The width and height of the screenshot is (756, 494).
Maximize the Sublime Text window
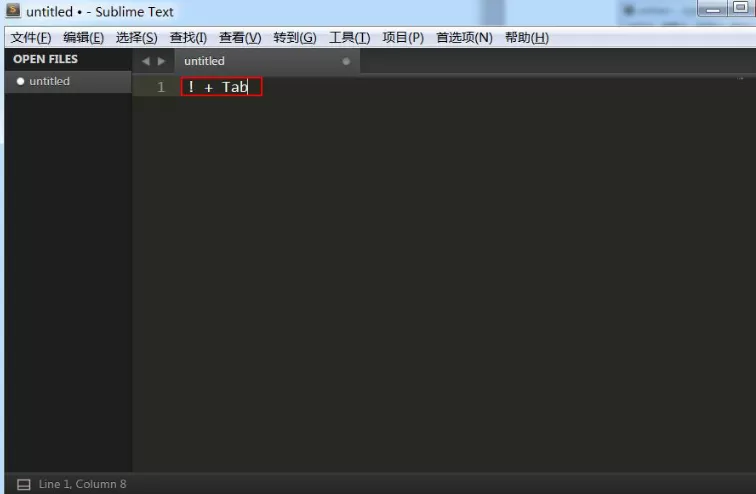741,8
